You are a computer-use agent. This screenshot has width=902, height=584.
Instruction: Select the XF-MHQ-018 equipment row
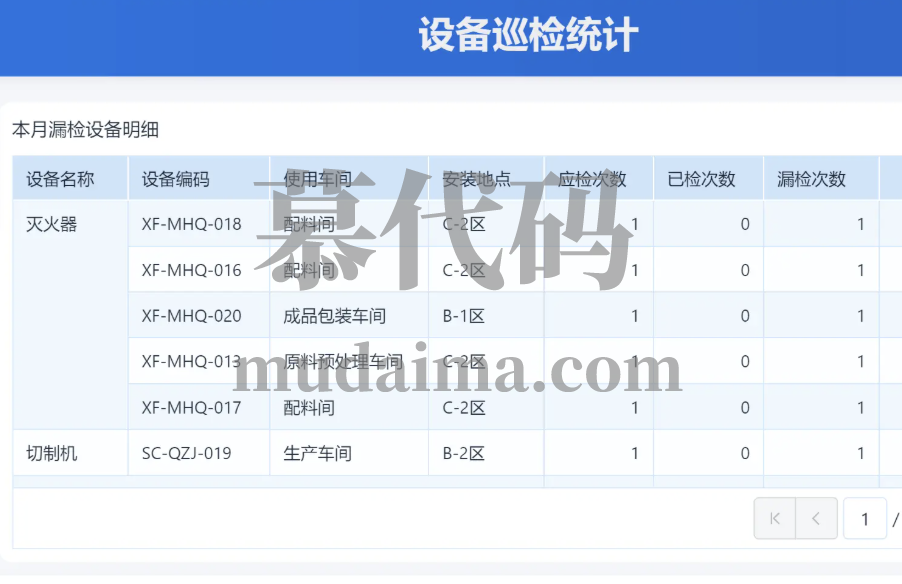(x=192, y=224)
